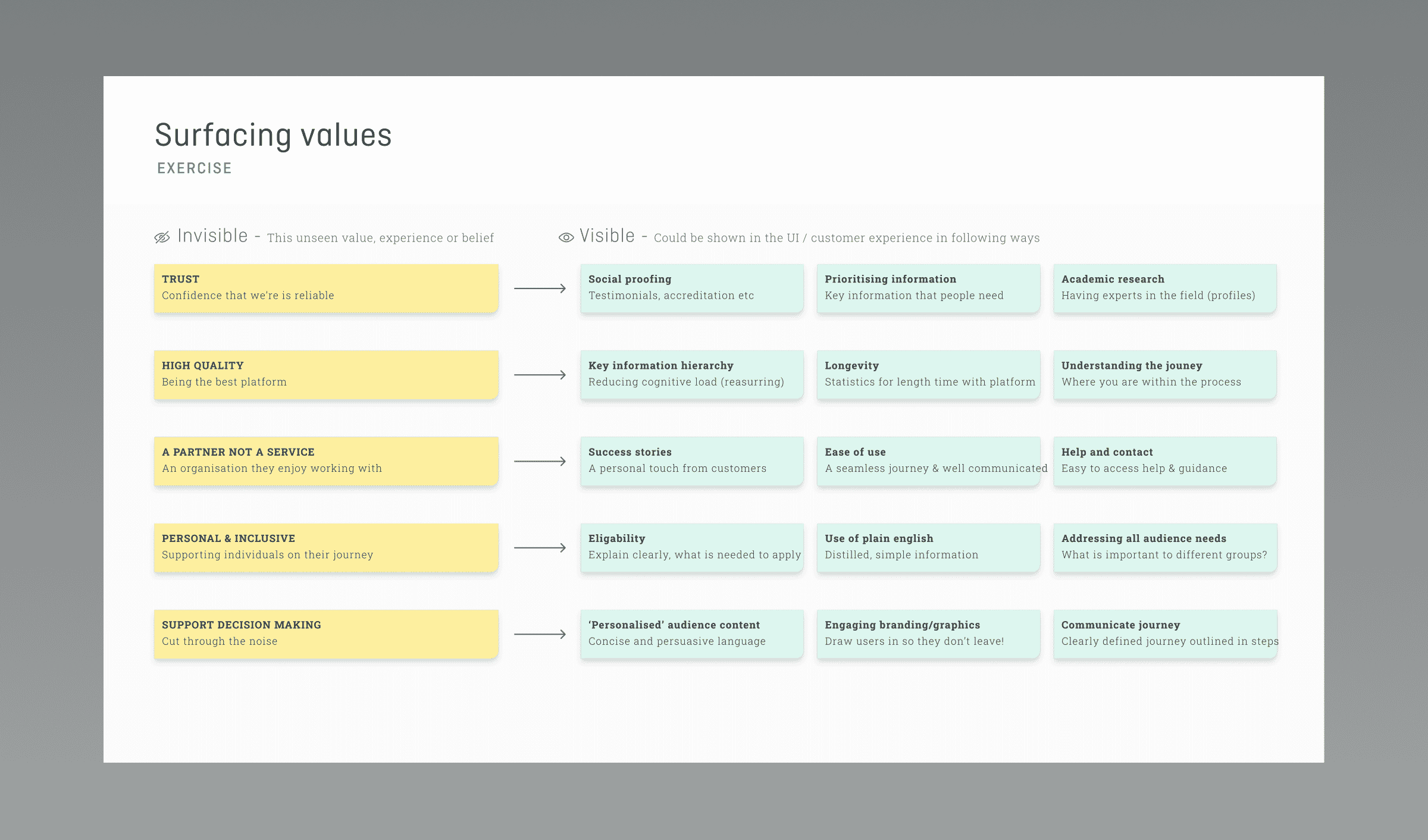1428x840 pixels.
Task: Select the EXERCISE subtitle text
Action: tap(195, 168)
